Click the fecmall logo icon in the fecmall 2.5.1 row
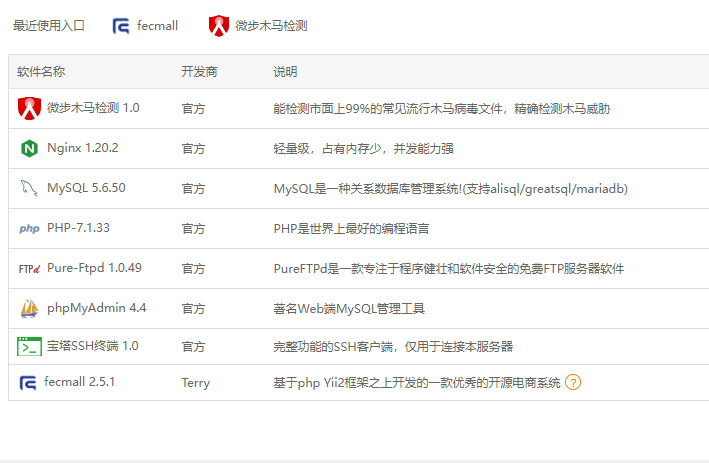This screenshot has height=463, width=709. pyautogui.click(x=28, y=383)
